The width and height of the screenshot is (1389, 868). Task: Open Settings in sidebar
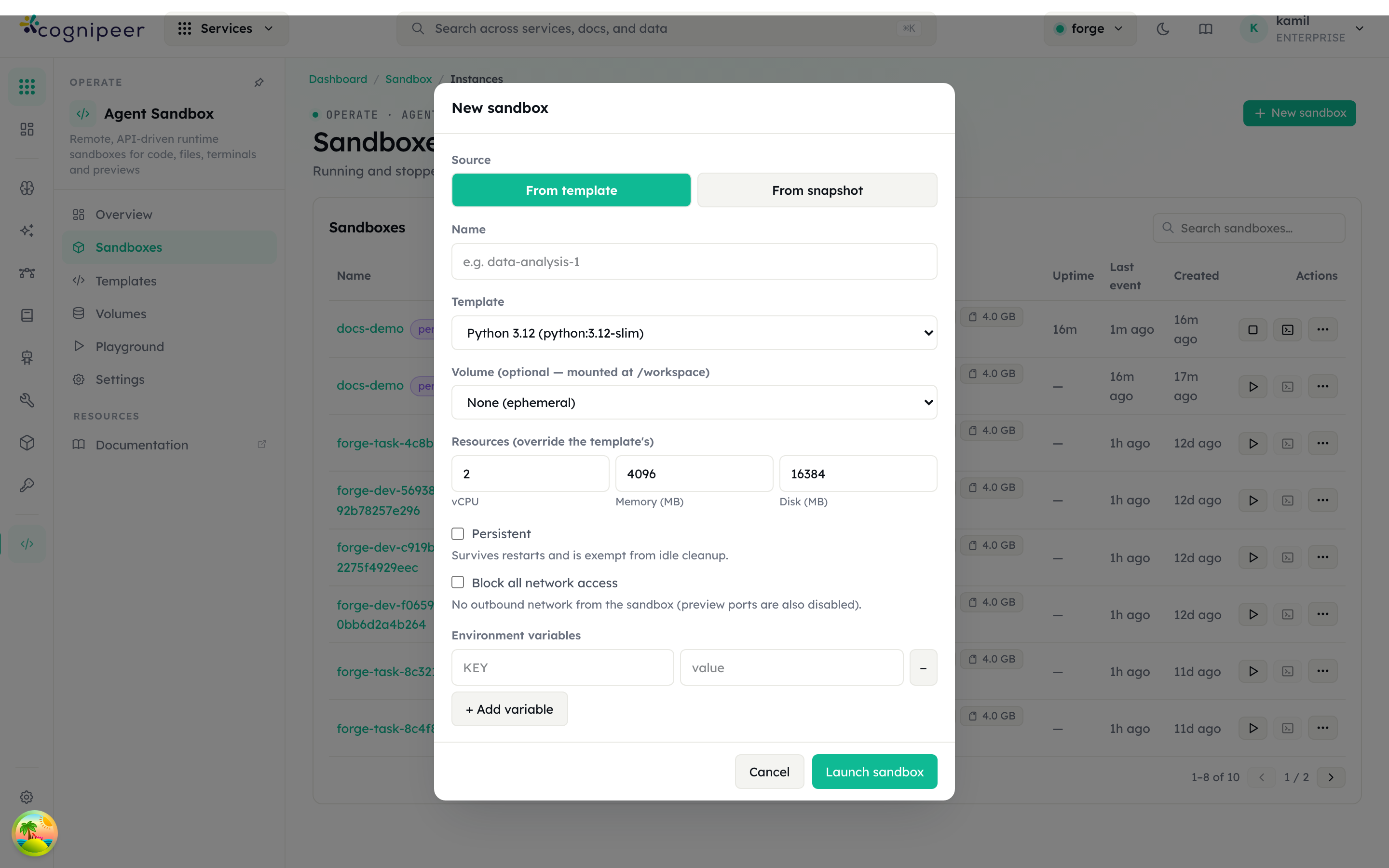[x=169, y=380]
